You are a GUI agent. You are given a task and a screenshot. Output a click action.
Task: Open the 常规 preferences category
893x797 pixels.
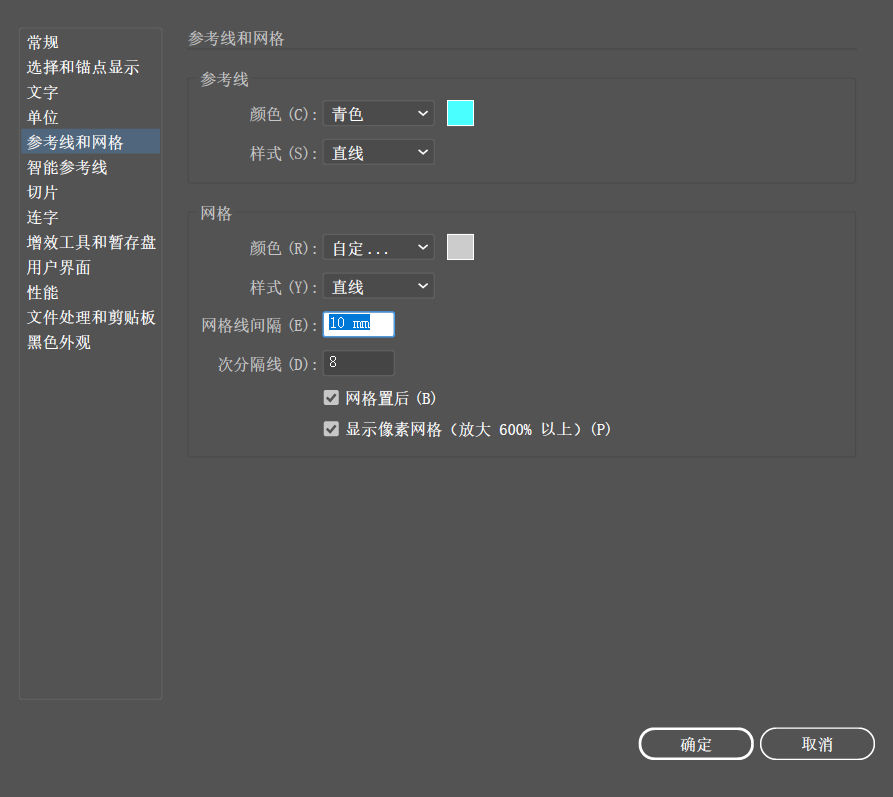point(43,42)
